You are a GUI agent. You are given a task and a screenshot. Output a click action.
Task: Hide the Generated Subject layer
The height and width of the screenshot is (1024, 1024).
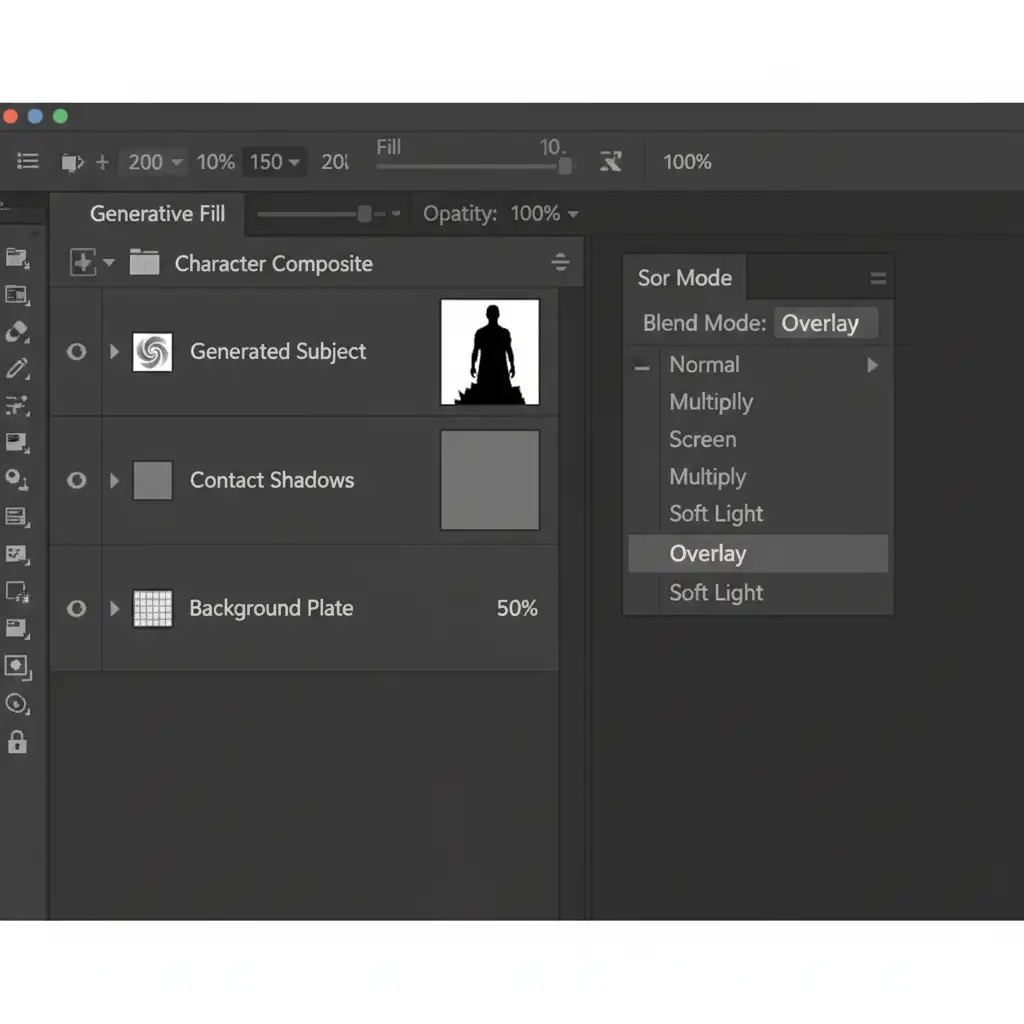[76, 352]
